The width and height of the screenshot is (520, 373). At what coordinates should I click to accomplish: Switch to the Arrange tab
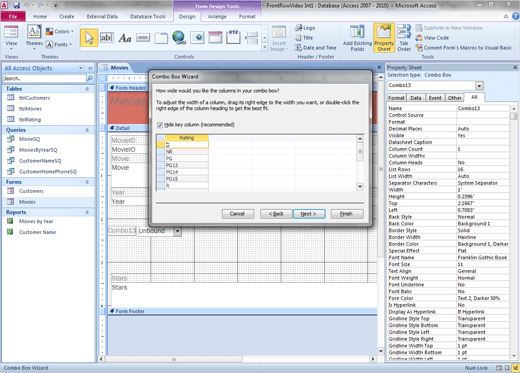pyautogui.click(x=217, y=16)
